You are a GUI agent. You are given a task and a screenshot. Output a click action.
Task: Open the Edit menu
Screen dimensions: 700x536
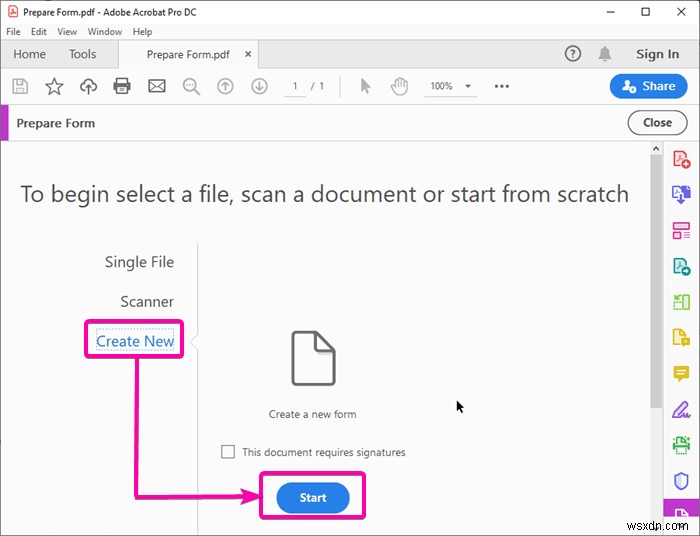(x=38, y=32)
